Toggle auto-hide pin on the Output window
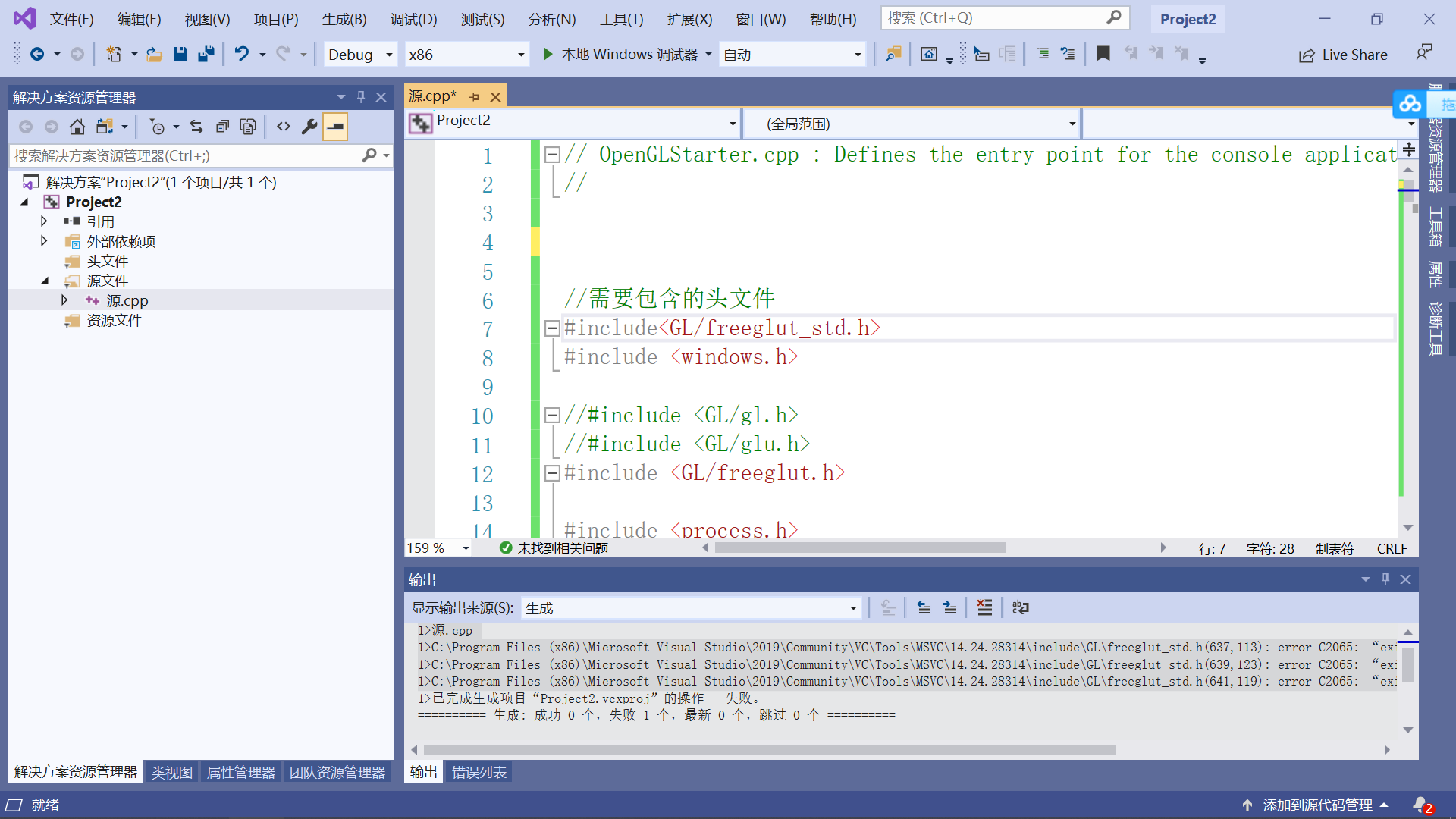This screenshot has height=819, width=1456. click(x=1385, y=579)
